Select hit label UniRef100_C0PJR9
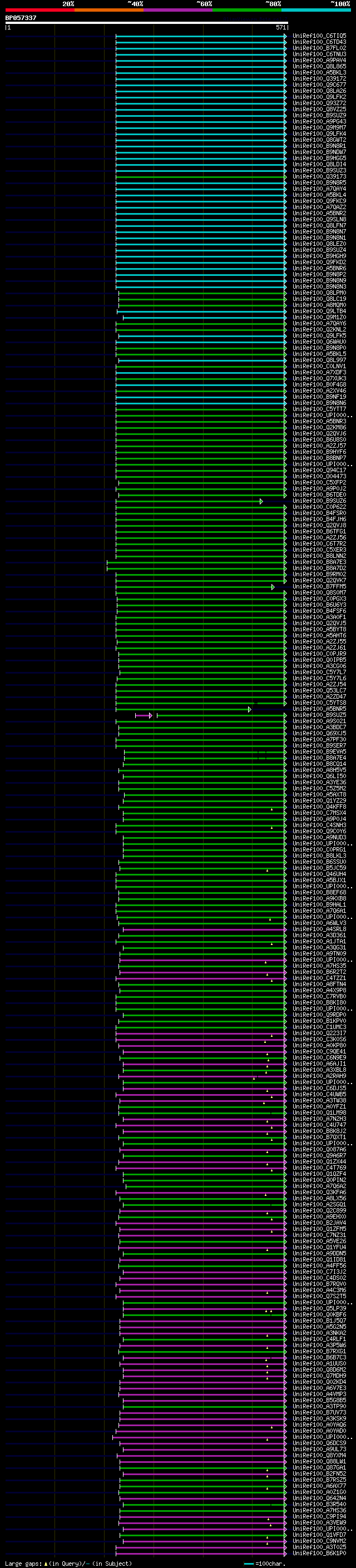Screen dimensions: 356x1568 (319, 654)
